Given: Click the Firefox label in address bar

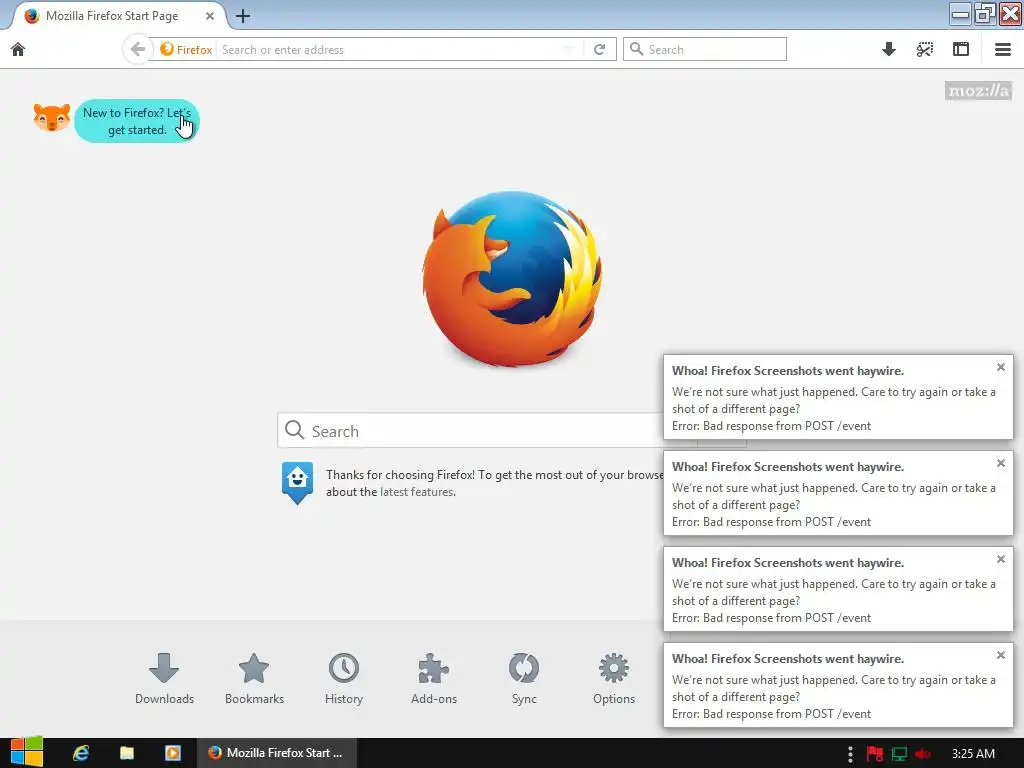Looking at the screenshot, I should [x=194, y=50].
